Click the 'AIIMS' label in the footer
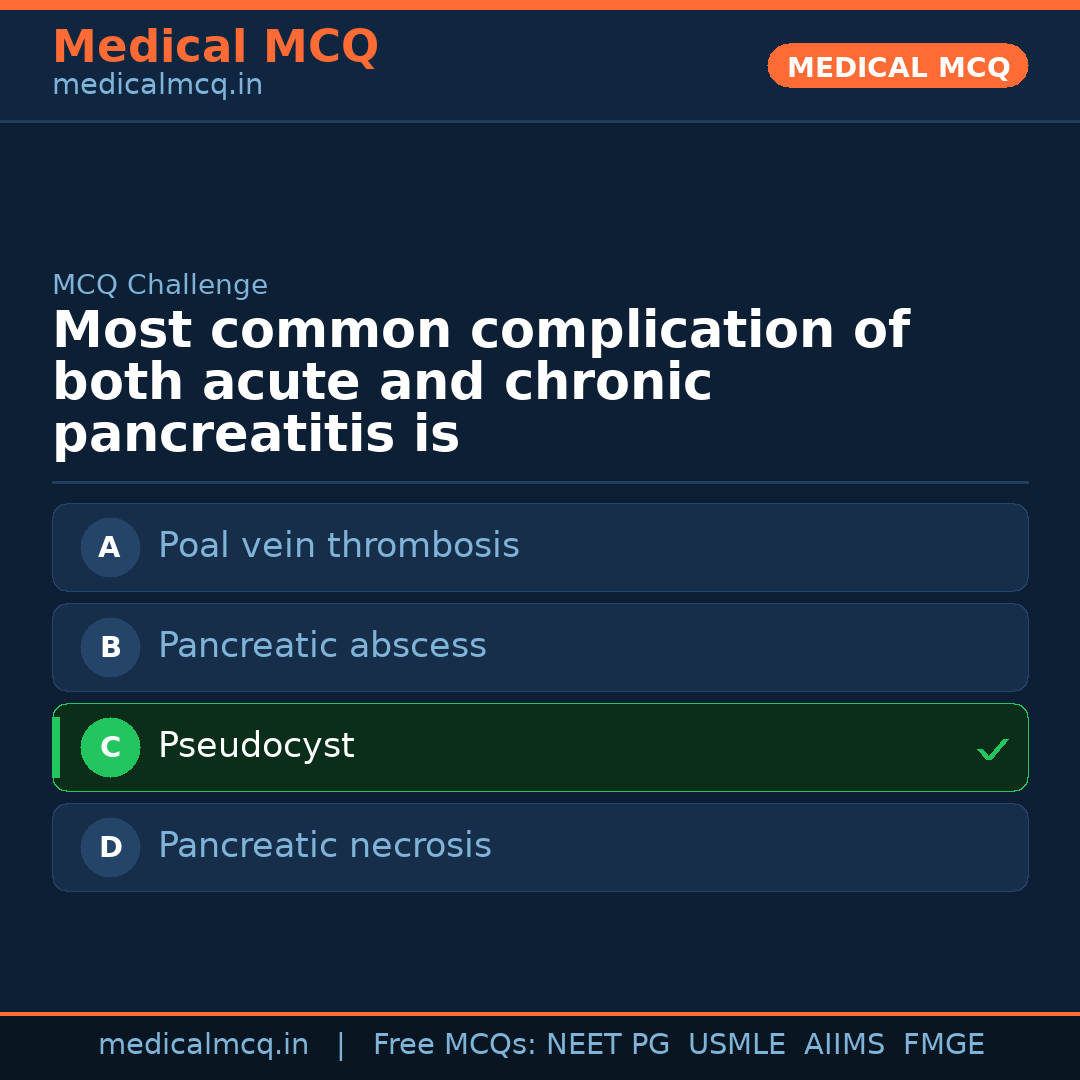The width and height of the screenshot is (1080, 1080). tap(845, 1044)
